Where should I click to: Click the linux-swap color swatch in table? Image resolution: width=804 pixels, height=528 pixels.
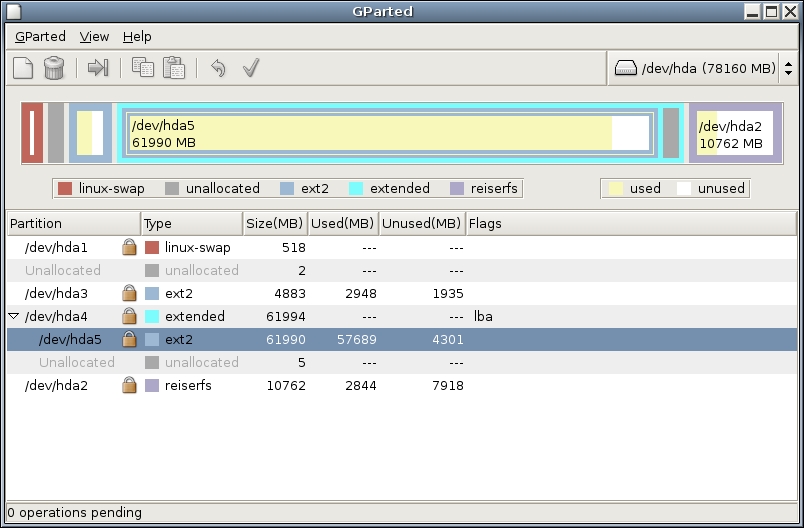pos(152,248)
